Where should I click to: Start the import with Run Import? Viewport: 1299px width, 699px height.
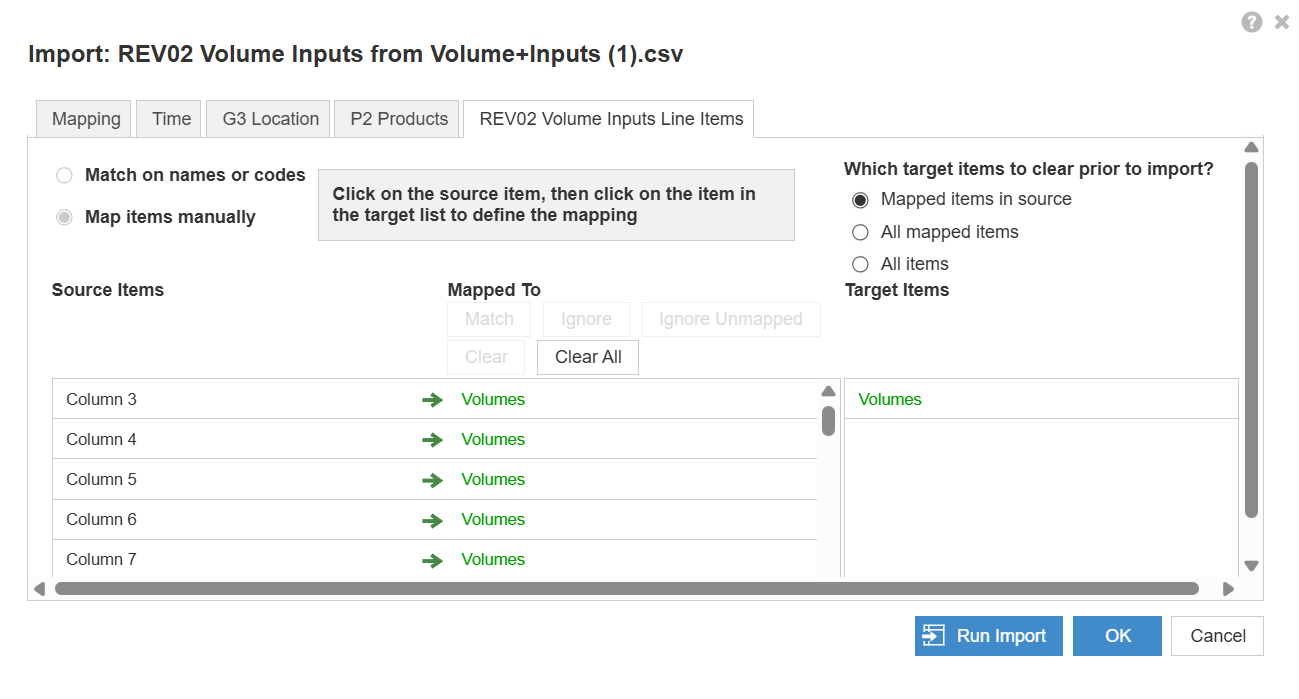(x=988, y=636)
